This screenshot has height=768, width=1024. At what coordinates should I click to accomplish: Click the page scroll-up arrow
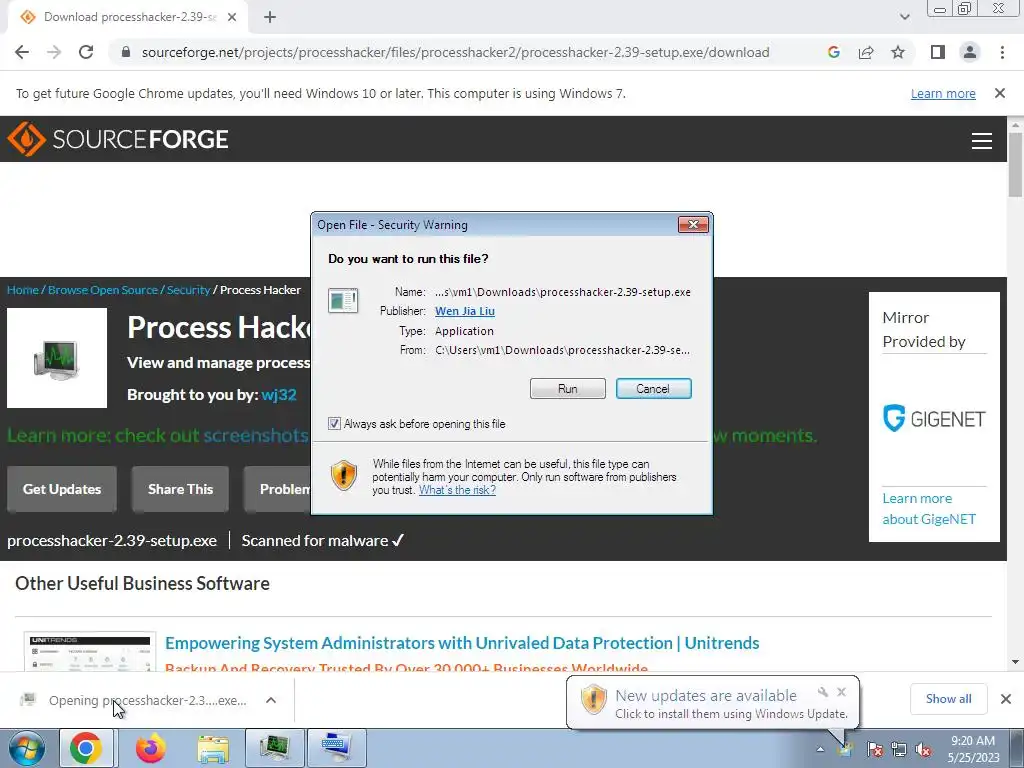[1015, 124]
